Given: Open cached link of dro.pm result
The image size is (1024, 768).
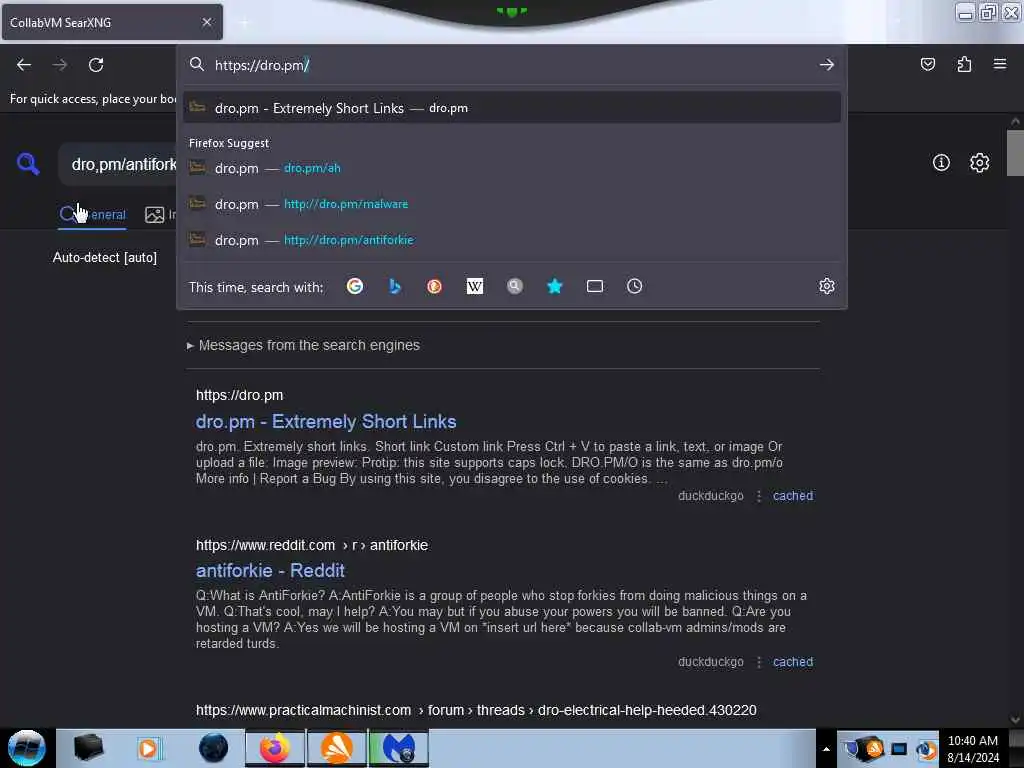Looking at the screenshot, I should 793,496.
